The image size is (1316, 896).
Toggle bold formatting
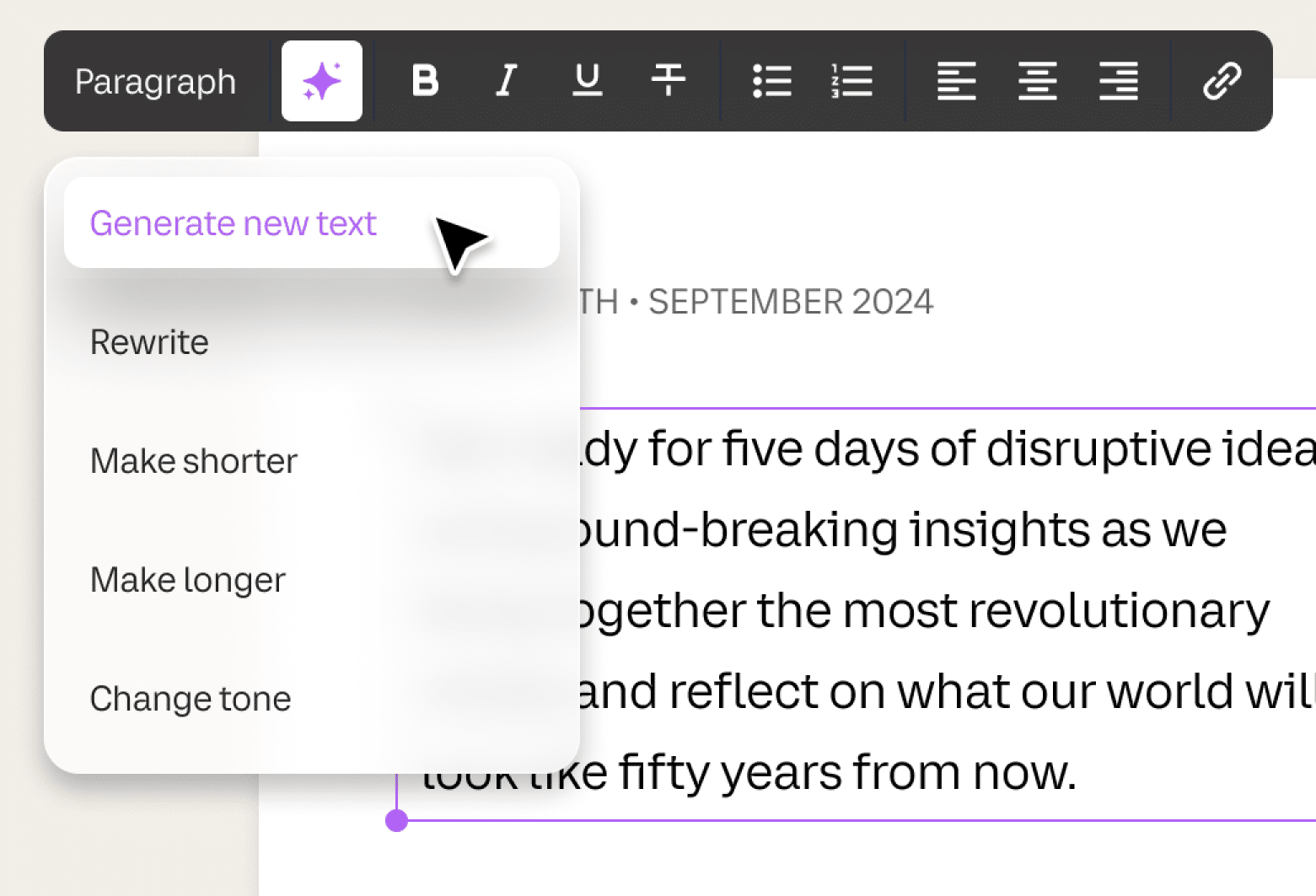(x=425, y=82)
